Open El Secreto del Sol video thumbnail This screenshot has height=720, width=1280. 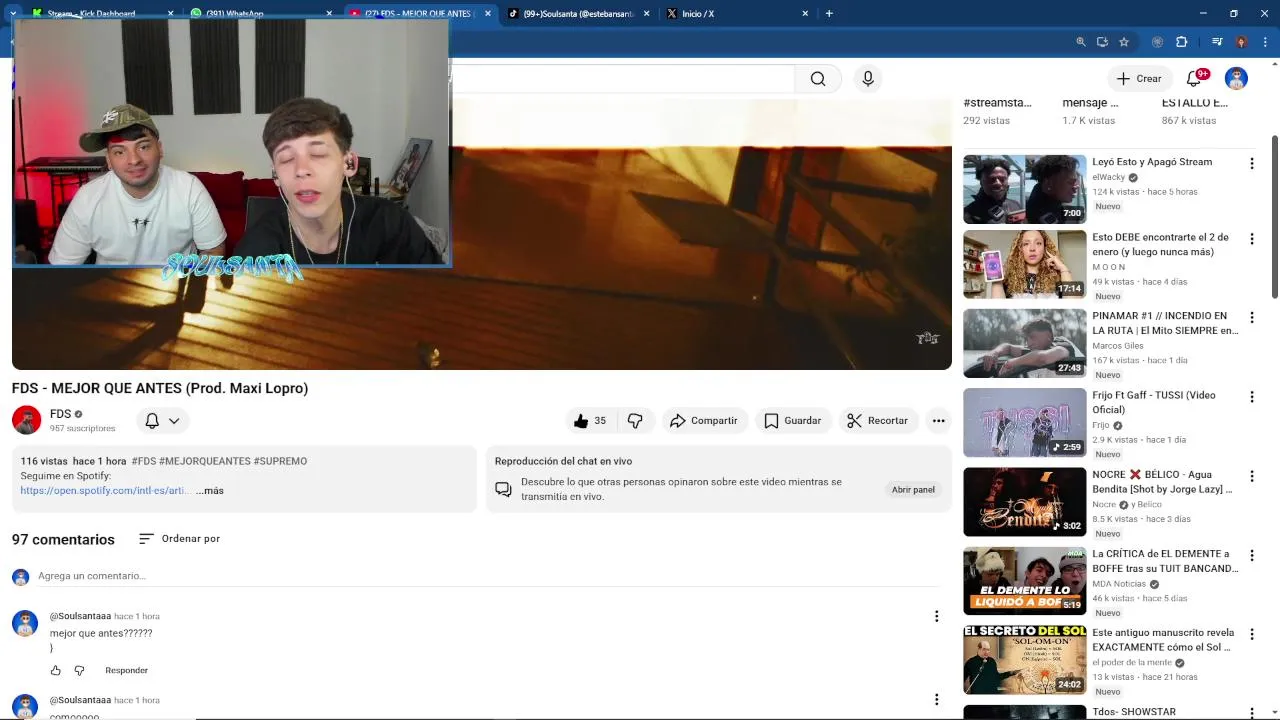tap(1024, 660)
